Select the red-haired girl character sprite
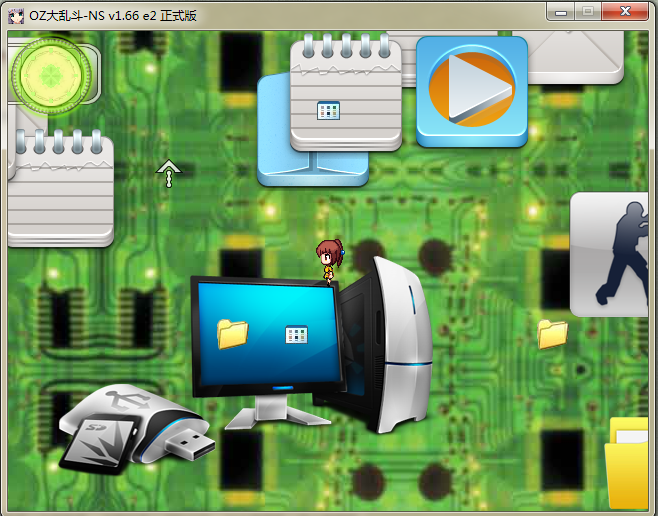The image size is (658, 516). (x=330, y=261)
